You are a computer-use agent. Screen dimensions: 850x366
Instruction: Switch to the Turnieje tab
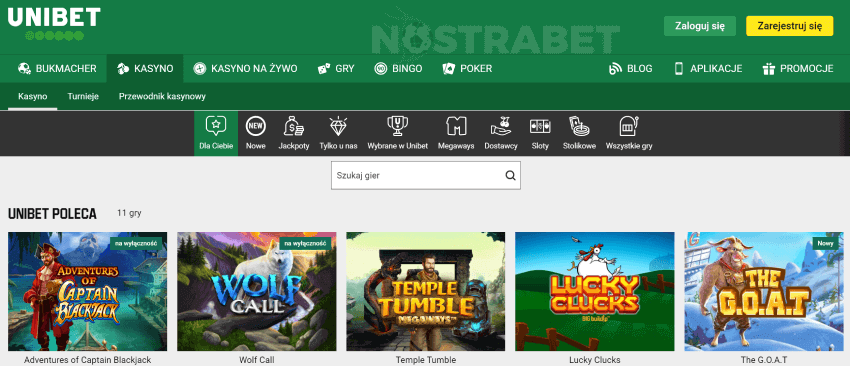pyautogui.click(x=83, y=97)
